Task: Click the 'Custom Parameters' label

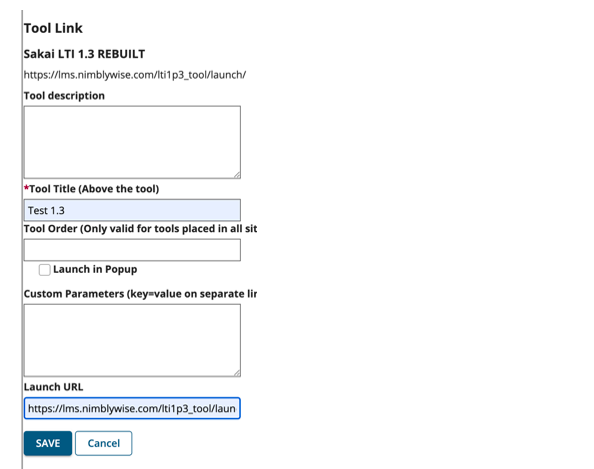Action: 141,294
